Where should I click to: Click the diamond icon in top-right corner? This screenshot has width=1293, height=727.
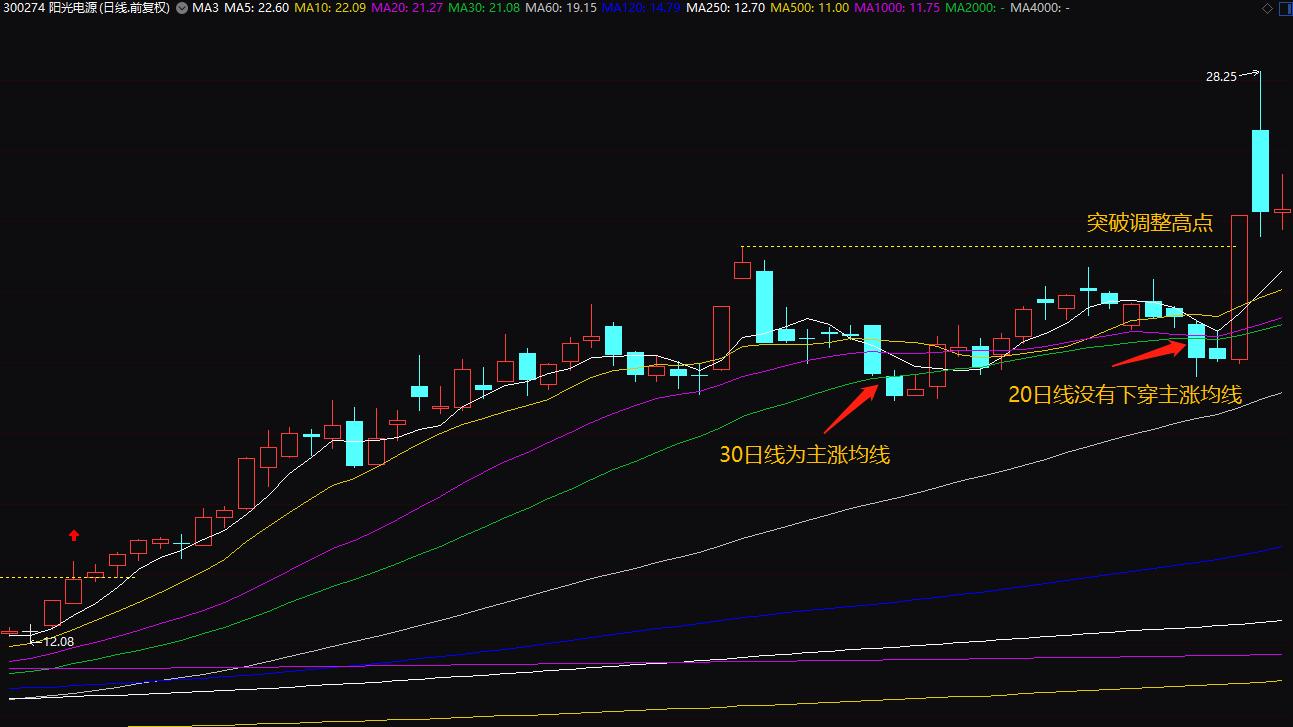coord(1268,8)
